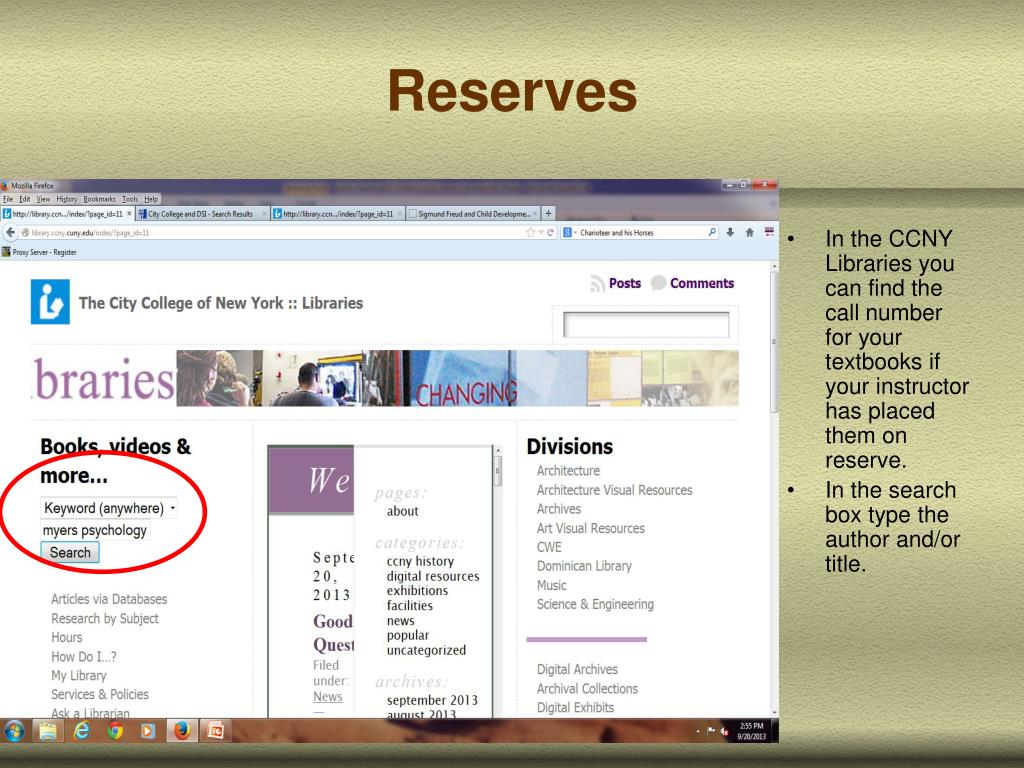
Task: Launch Internet Explorer from the taskbar
Action: point(82,731)
